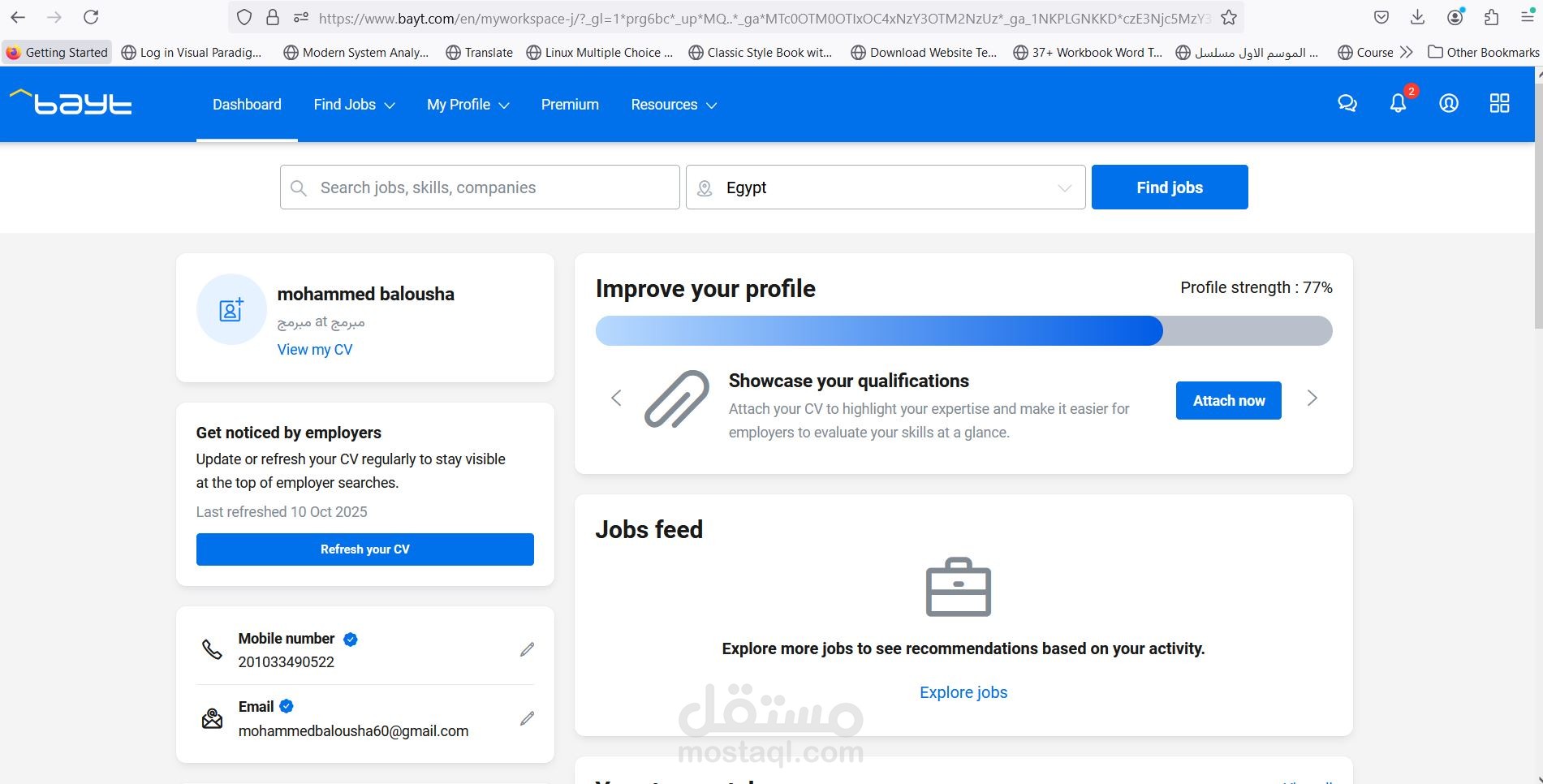Click the Find jobs button
Viewport: 1543px width, 784px height.
(x=1170, y=187)
